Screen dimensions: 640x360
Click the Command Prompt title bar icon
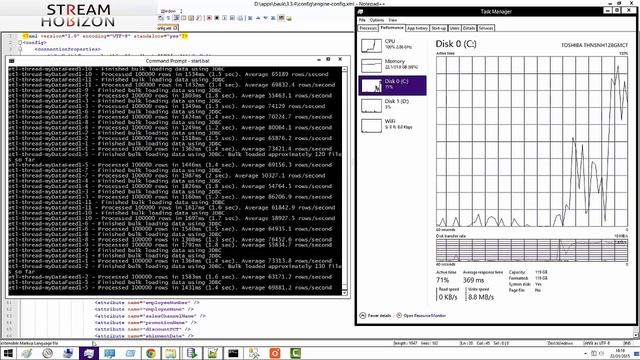(x=11, y=61)
